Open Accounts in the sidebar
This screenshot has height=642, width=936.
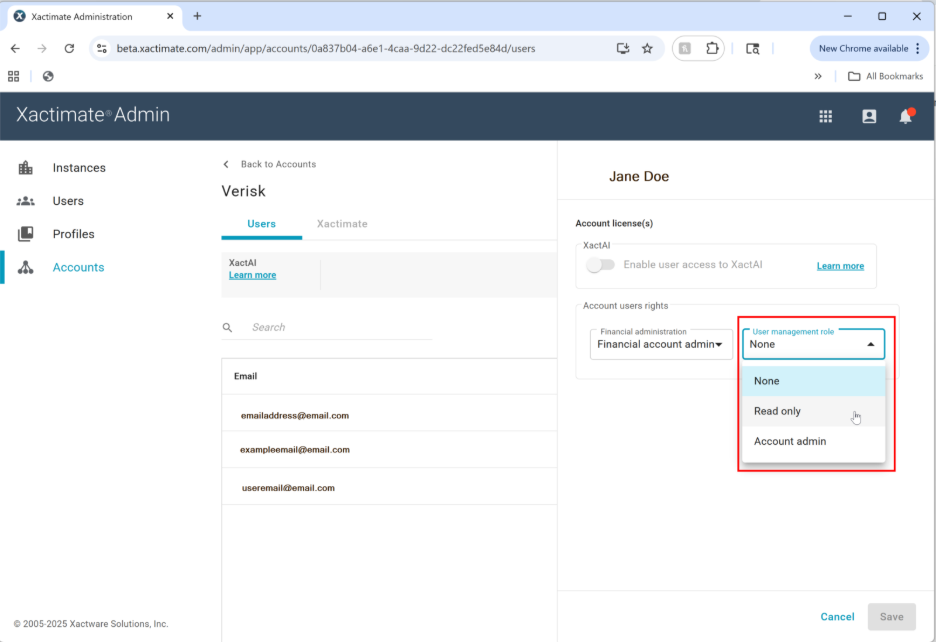[x=78, y=268]
